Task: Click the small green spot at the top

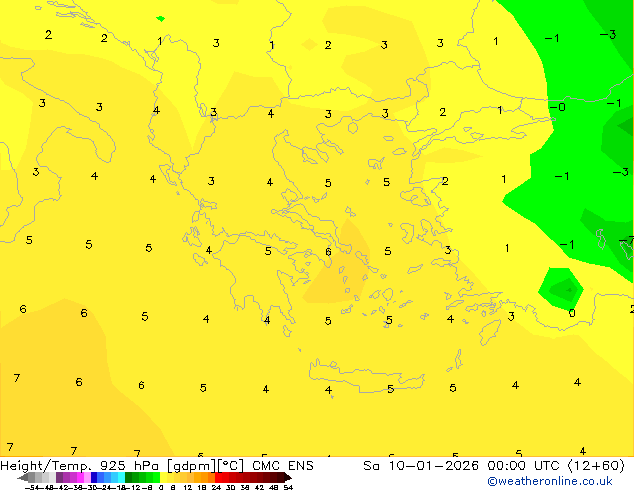Action: coord(160,18)
